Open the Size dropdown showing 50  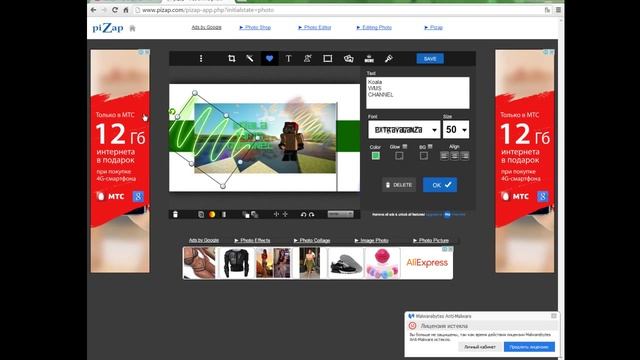coord(456,130)
